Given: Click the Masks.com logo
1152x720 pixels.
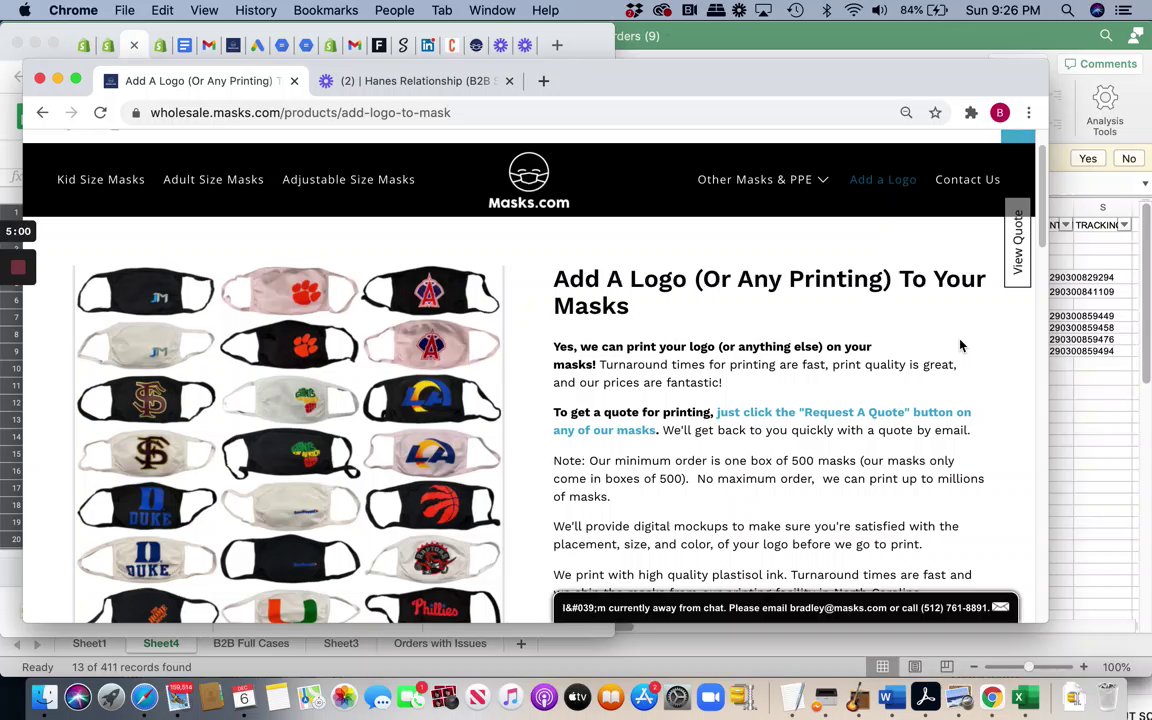Looking at the screenshot, I should 529,180.
